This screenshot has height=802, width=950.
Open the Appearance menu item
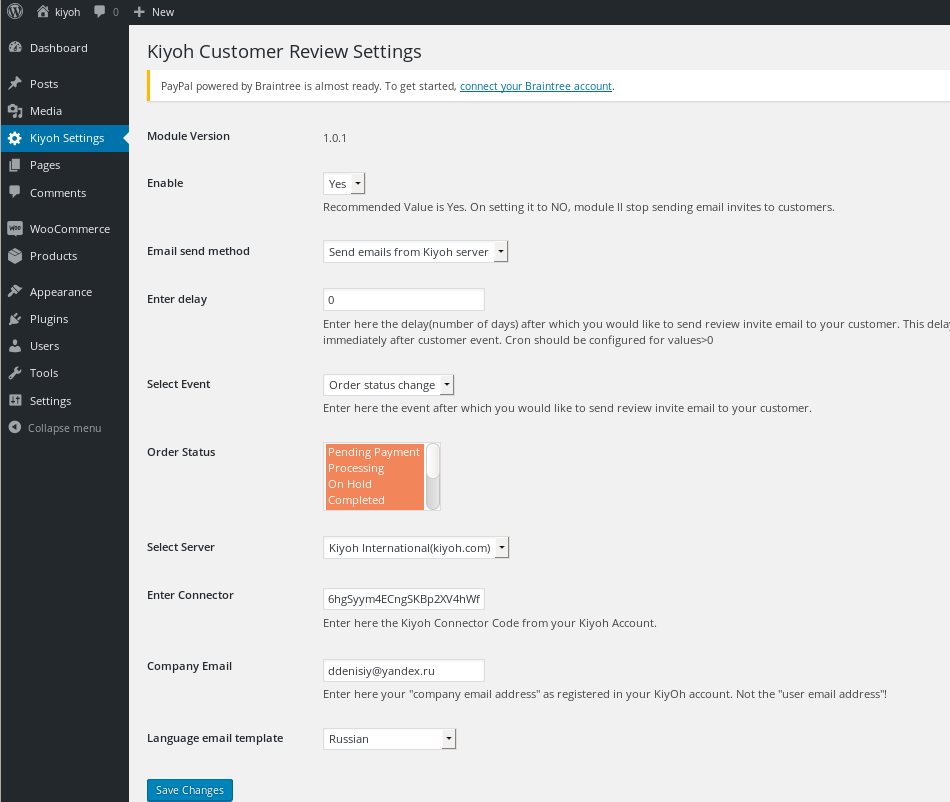pos(65,291)
